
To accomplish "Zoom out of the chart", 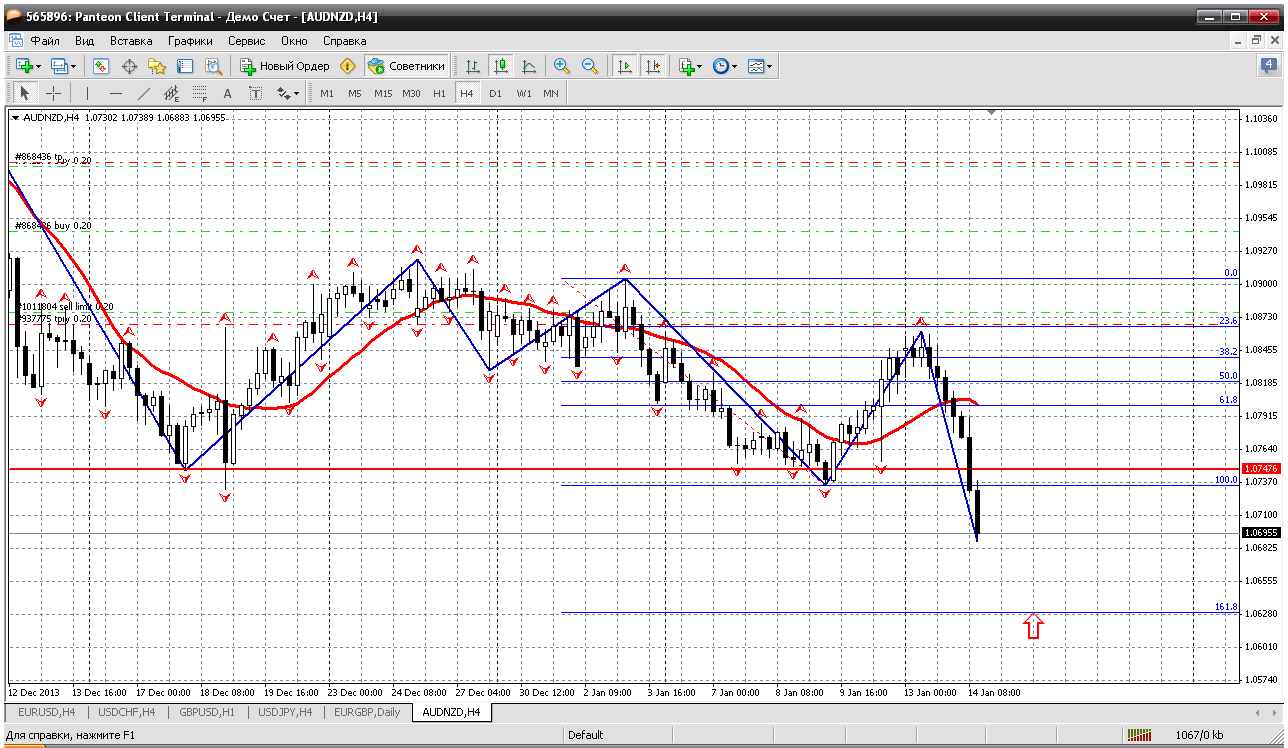I will (590, 66).
